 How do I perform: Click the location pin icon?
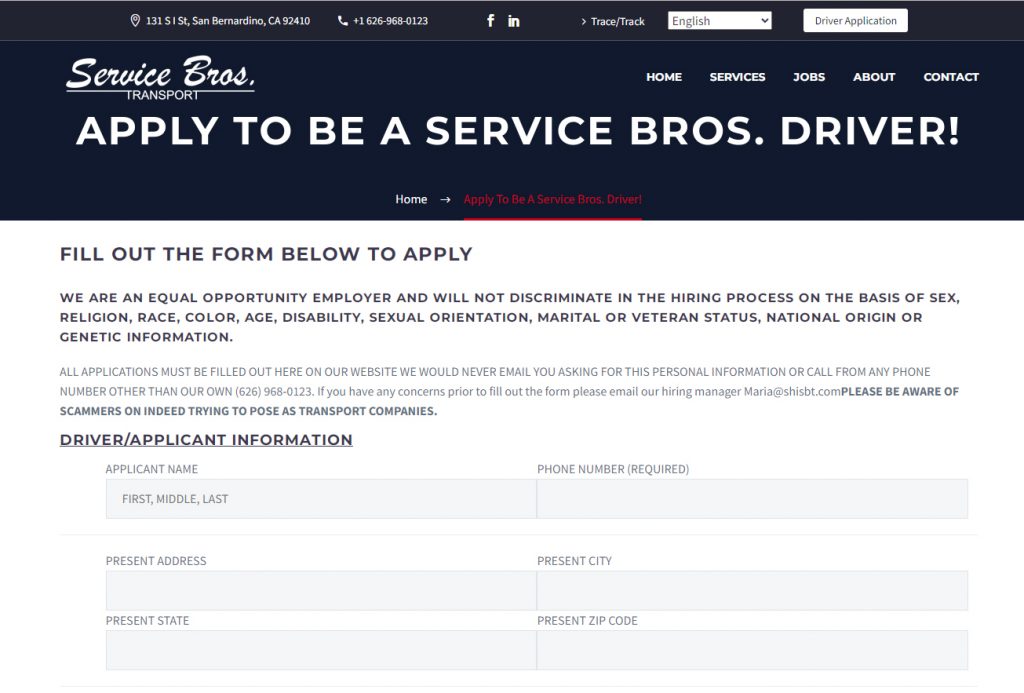pos(135,20)
